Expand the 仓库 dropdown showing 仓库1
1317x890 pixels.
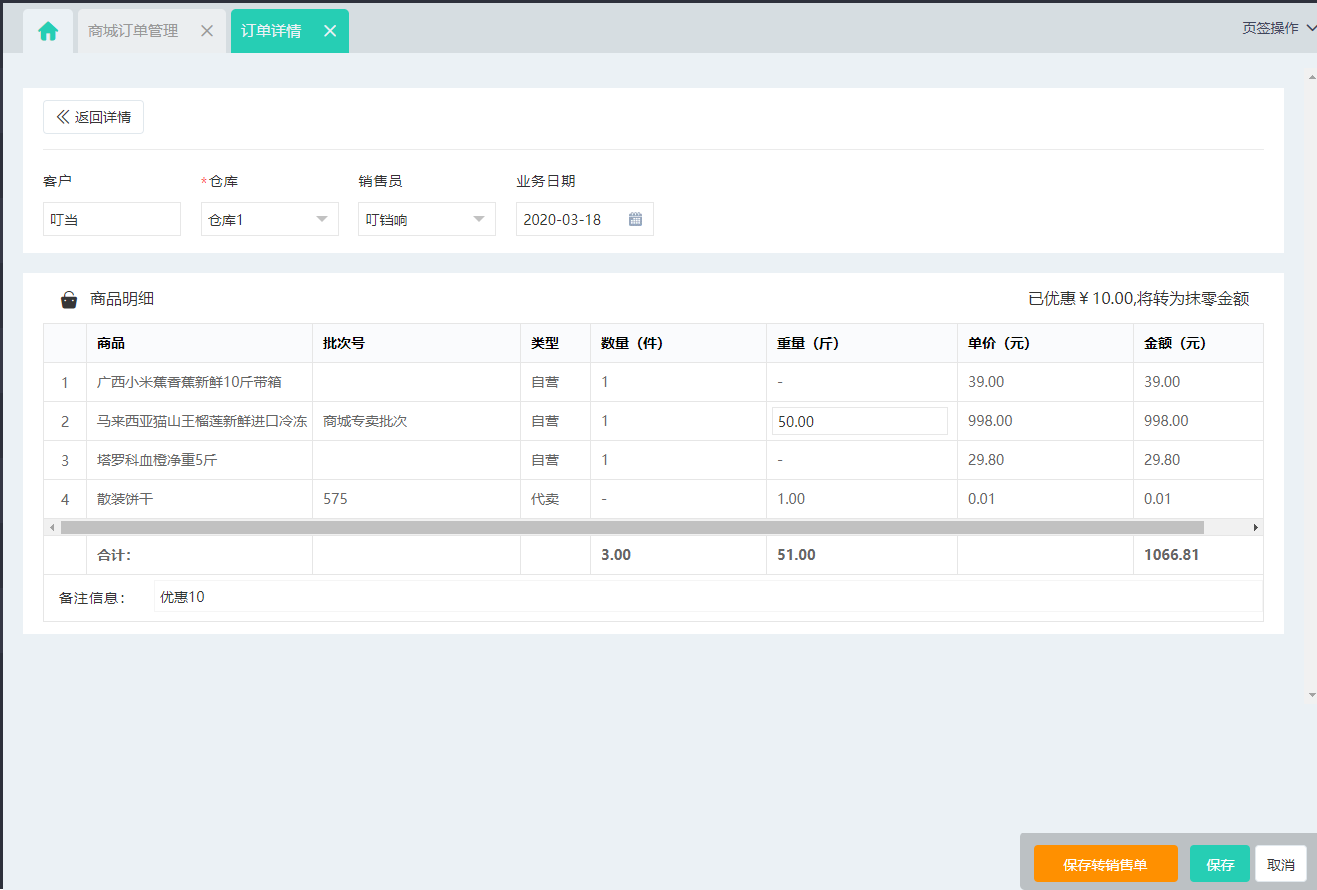270,219
